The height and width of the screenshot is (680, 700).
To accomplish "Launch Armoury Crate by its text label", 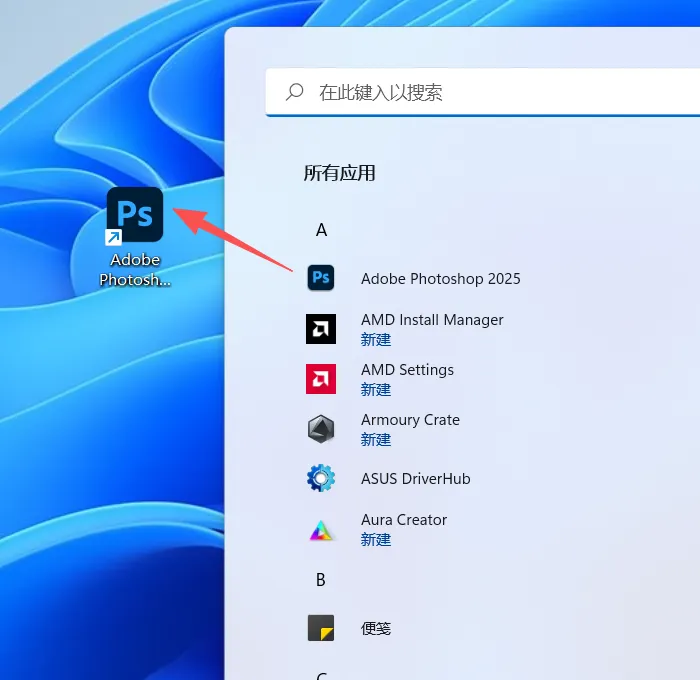I will [410, 420].
